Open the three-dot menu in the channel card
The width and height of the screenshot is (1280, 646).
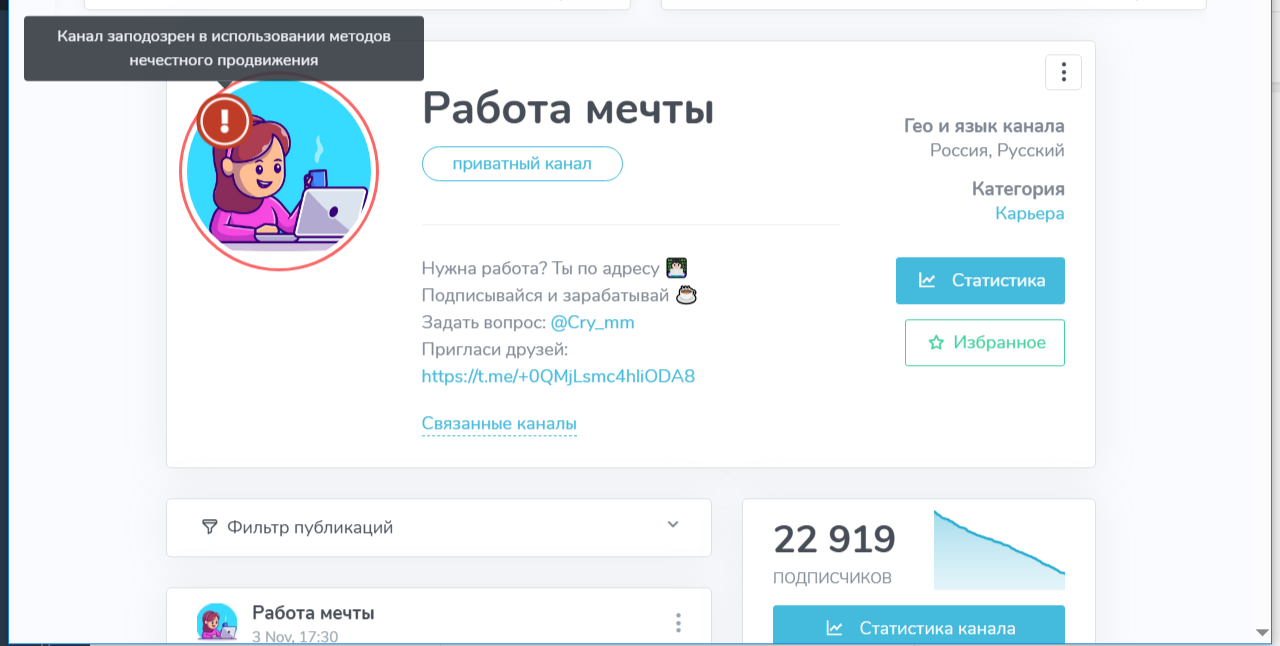click(1063, 72)
